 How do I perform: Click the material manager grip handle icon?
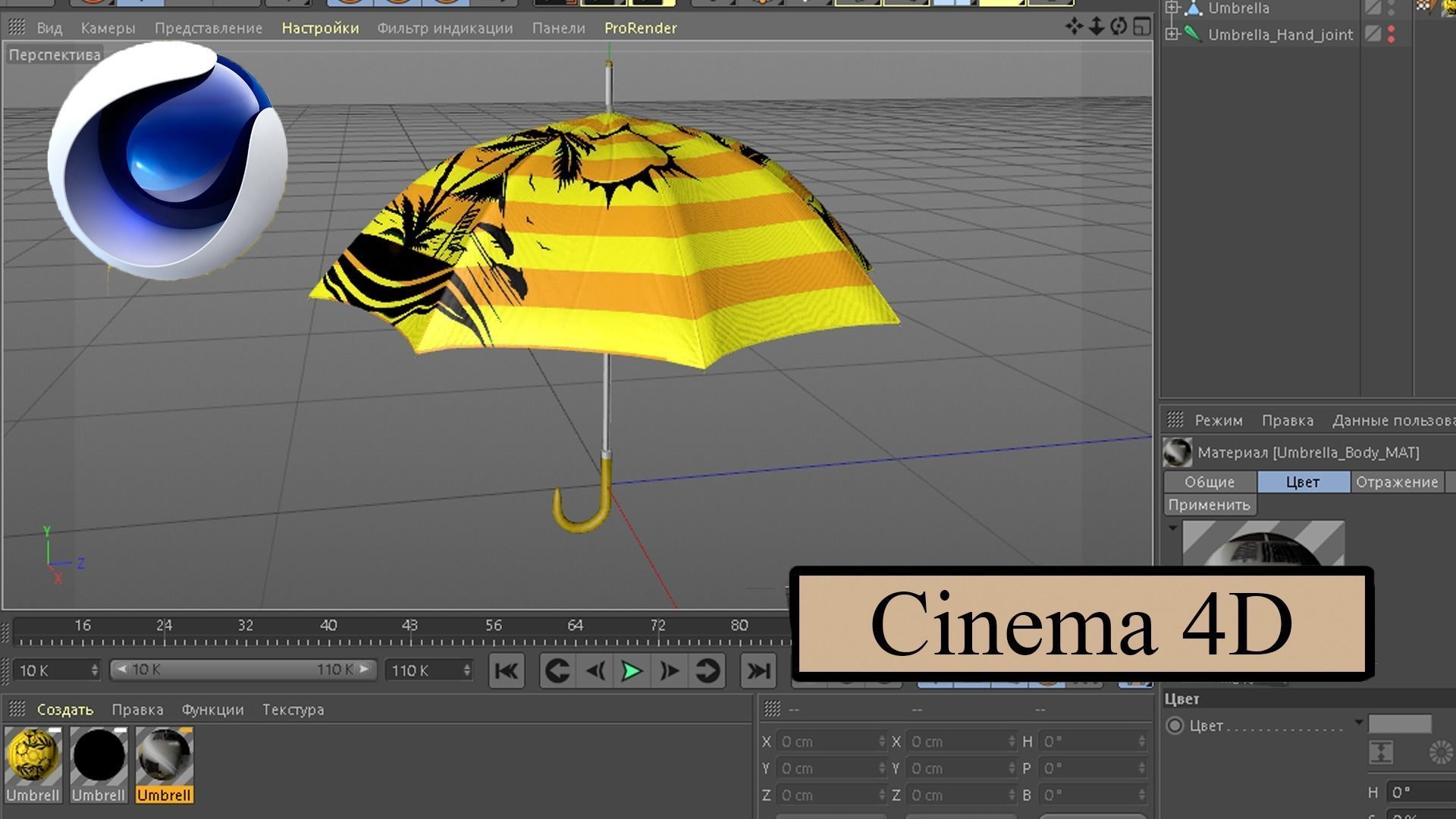pyautogui.click(x=17, y=709)
